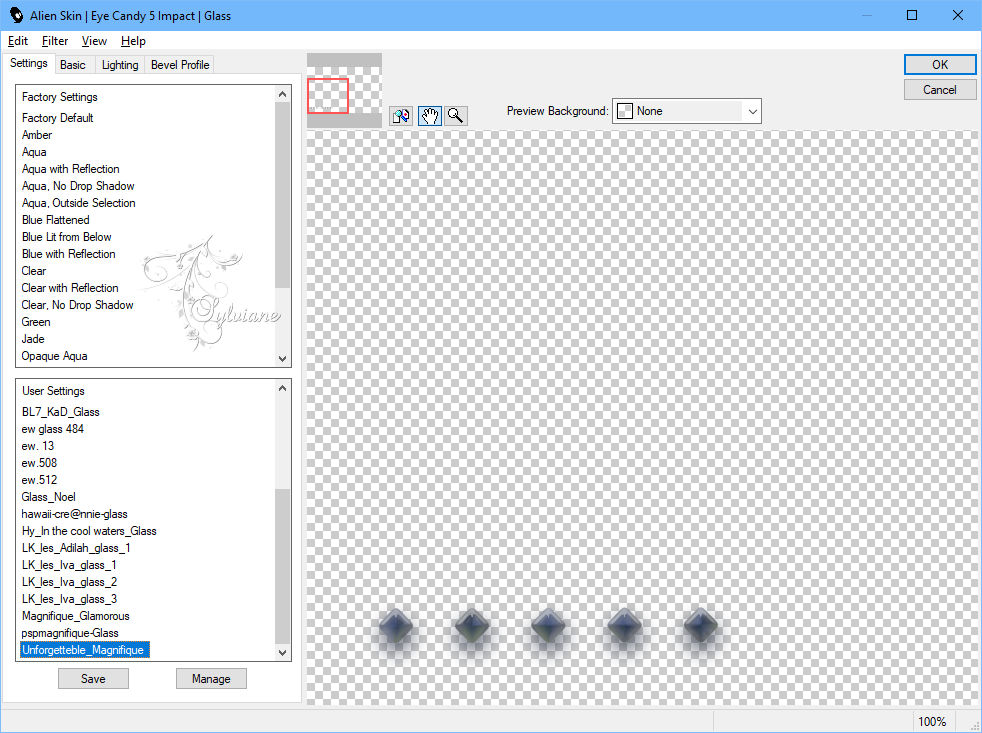Select BL7_KaD_Glass user setting
The width and height of the screenshot is (982, 733).
(x=60, y=412)
